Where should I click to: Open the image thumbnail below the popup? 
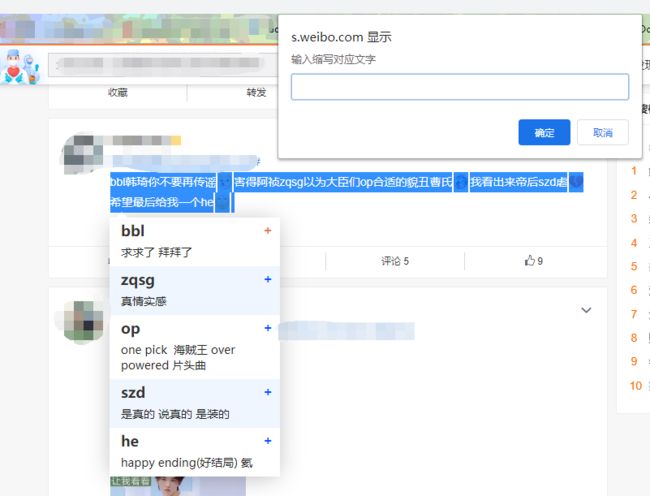point(178,486)
